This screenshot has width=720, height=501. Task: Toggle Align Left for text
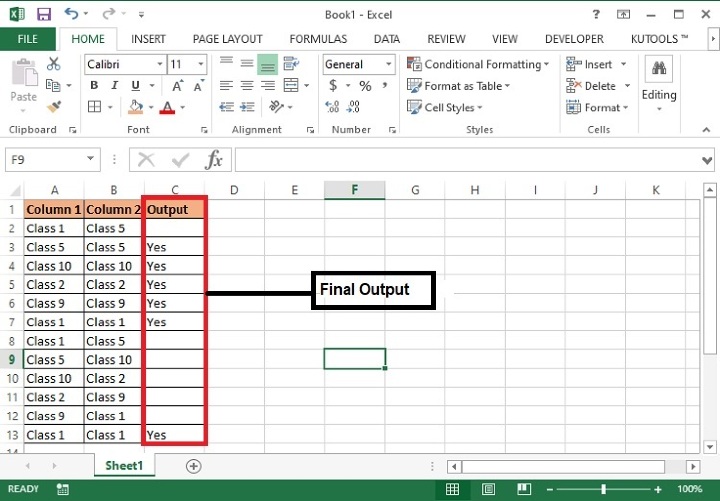[226, 85]
